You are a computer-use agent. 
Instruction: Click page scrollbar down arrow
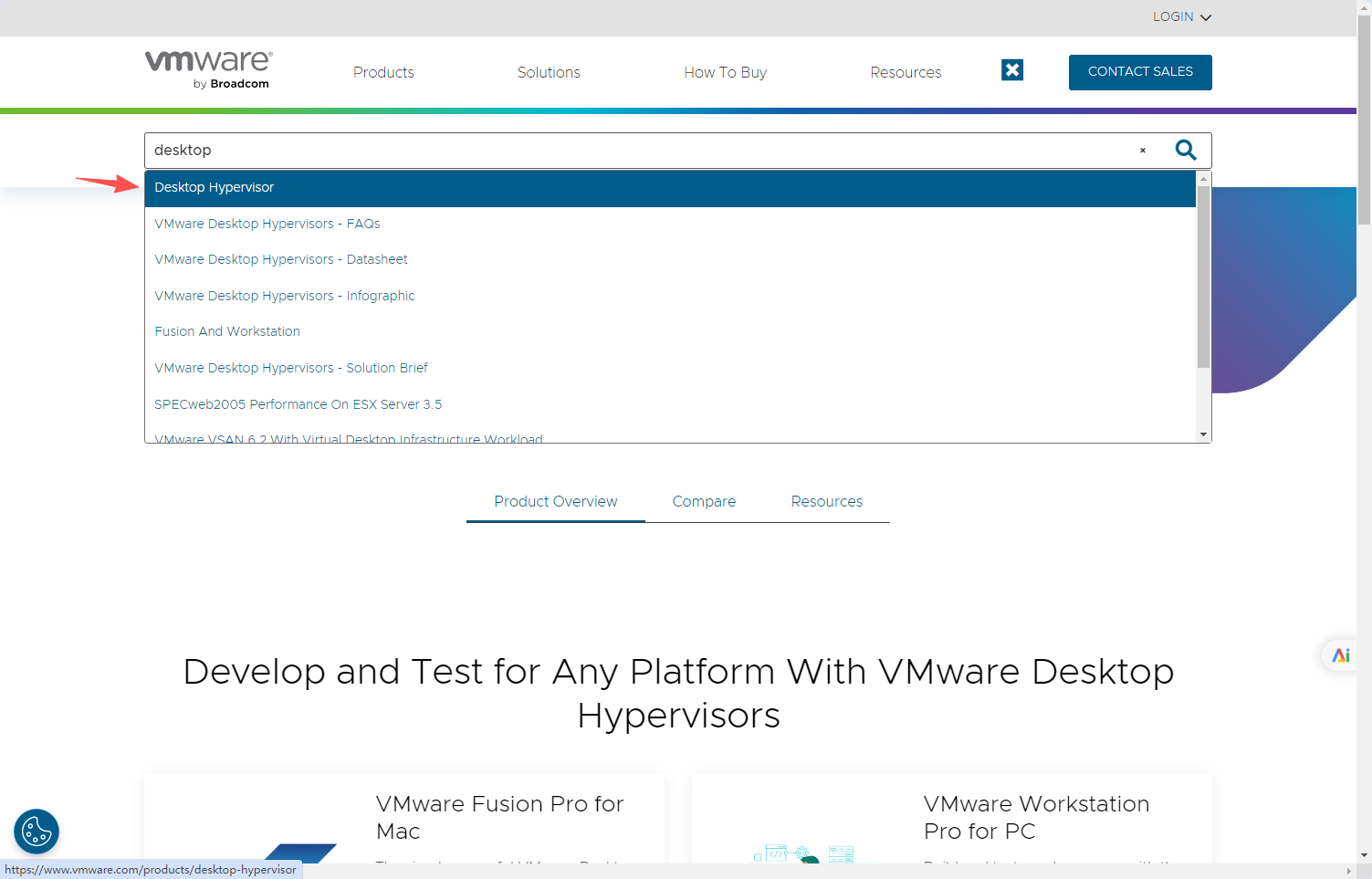pyautogui.click(x=1364, y=856)
